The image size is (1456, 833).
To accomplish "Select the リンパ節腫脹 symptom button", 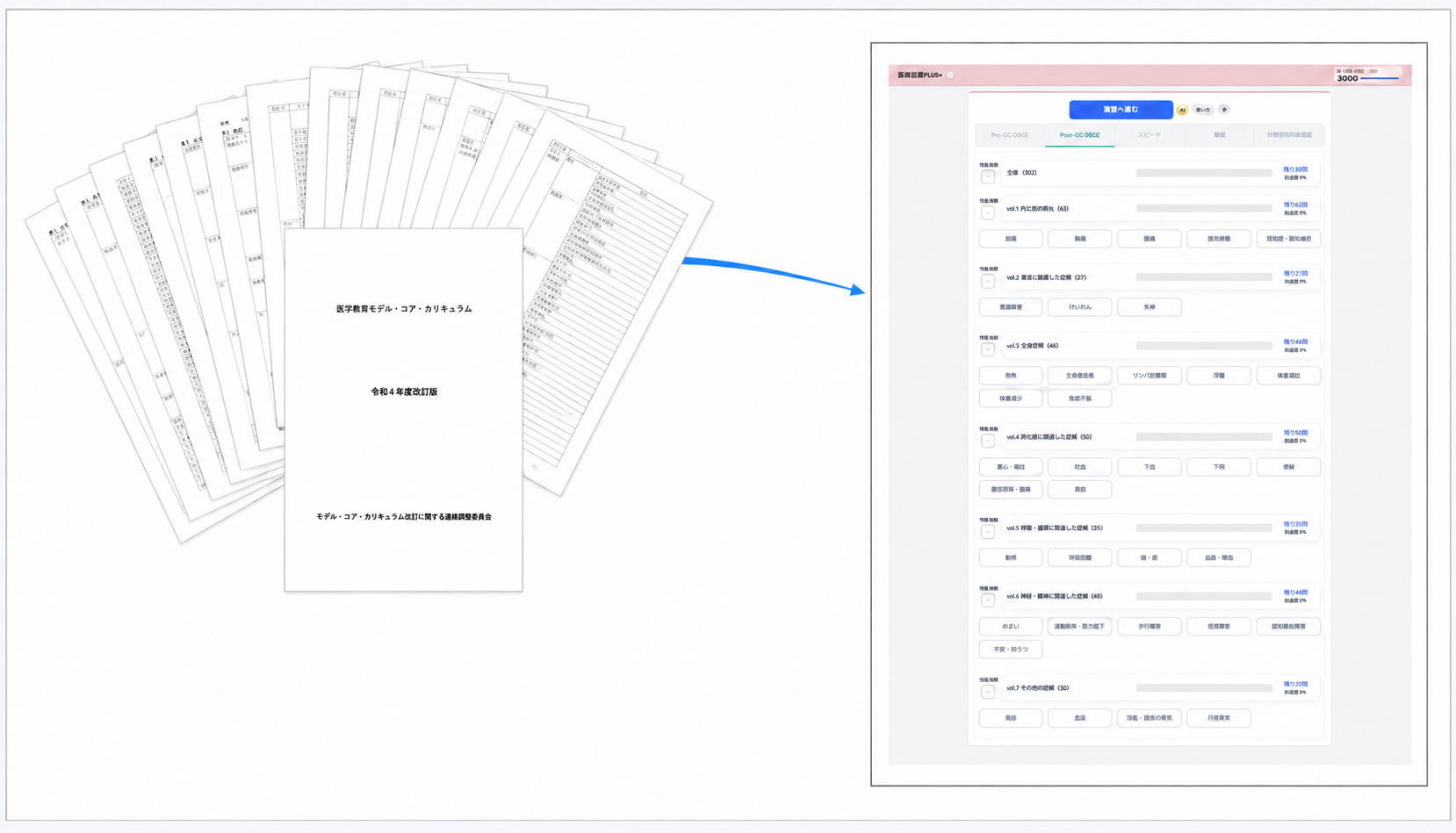I will (1150, 376).
